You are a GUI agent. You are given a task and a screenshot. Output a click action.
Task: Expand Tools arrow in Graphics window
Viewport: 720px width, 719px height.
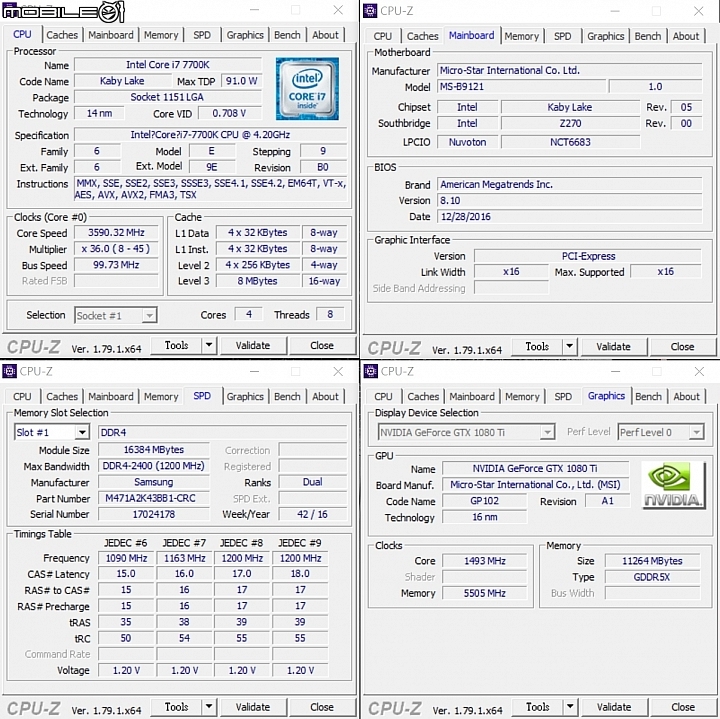coord(570,707)
